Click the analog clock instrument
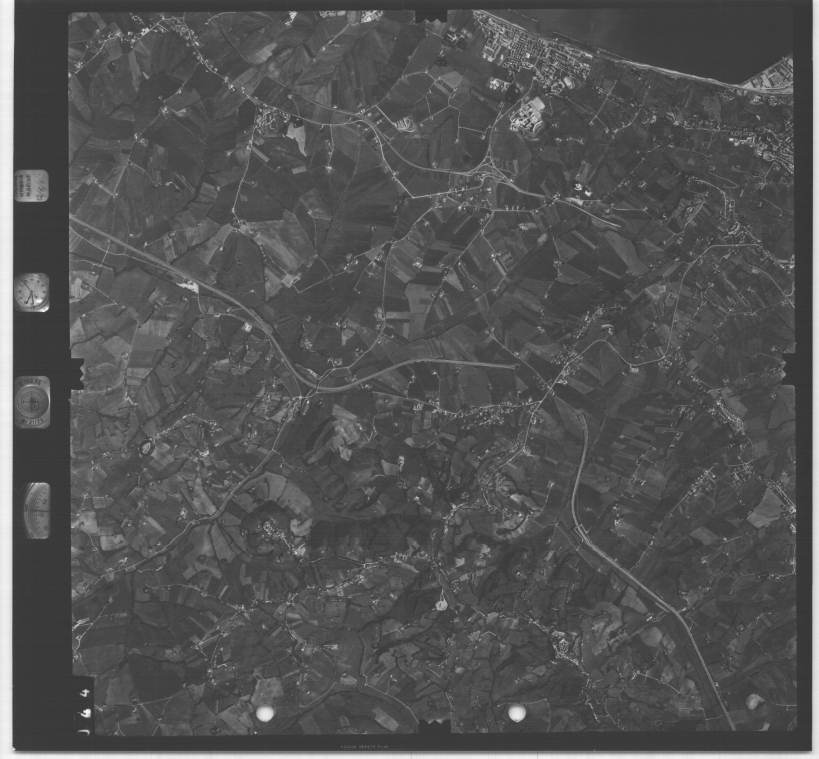 pyautogui.click(x=32, y=292)
